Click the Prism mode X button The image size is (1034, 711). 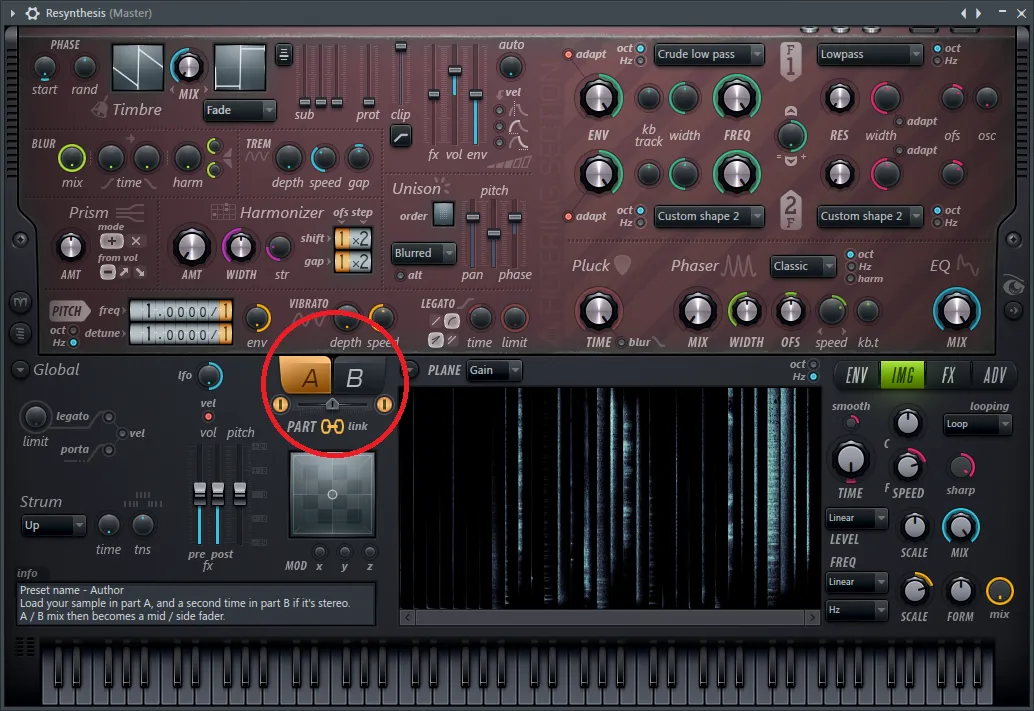[x=136, y=241]
